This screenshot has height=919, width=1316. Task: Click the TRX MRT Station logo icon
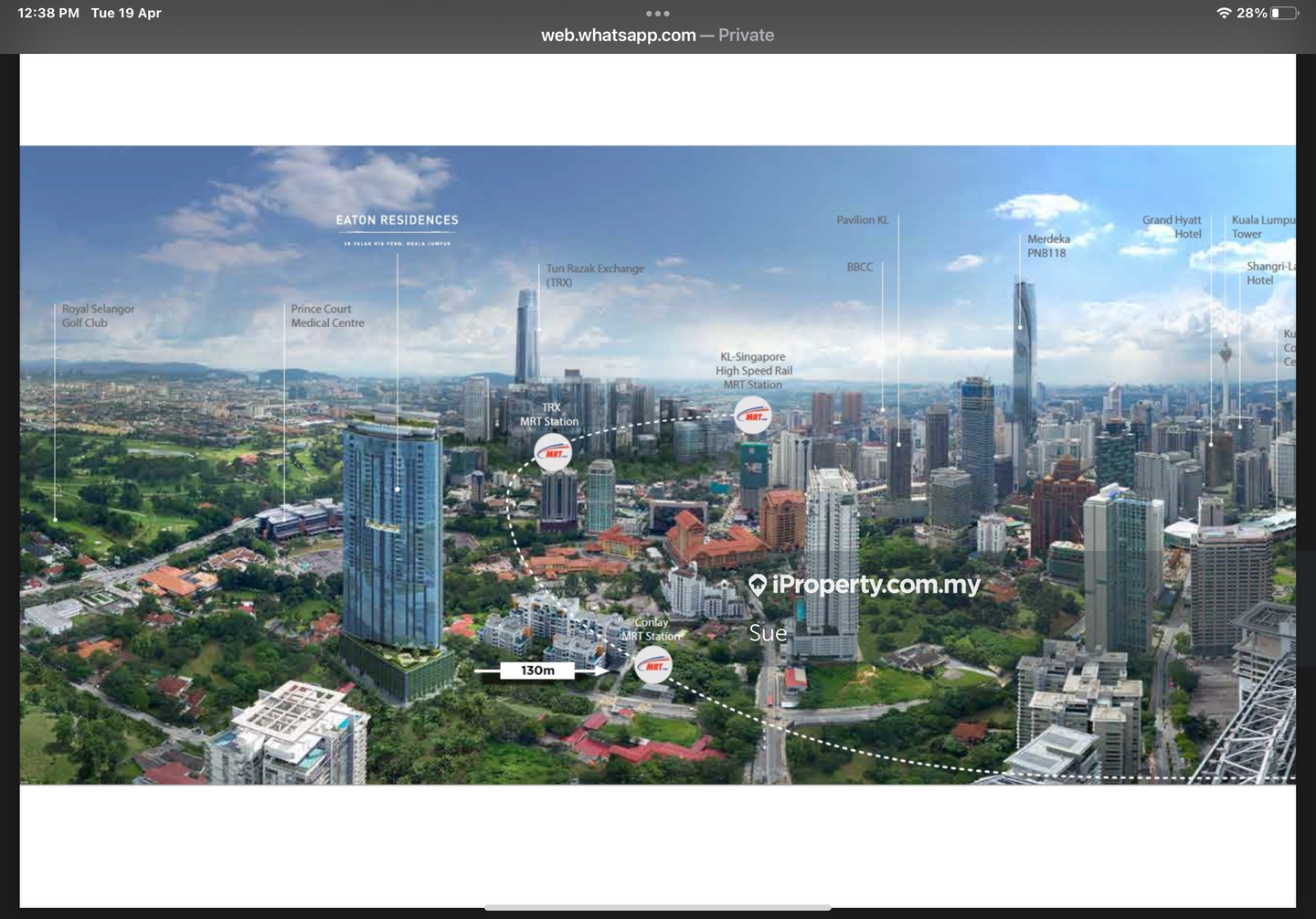coord(553,452)
